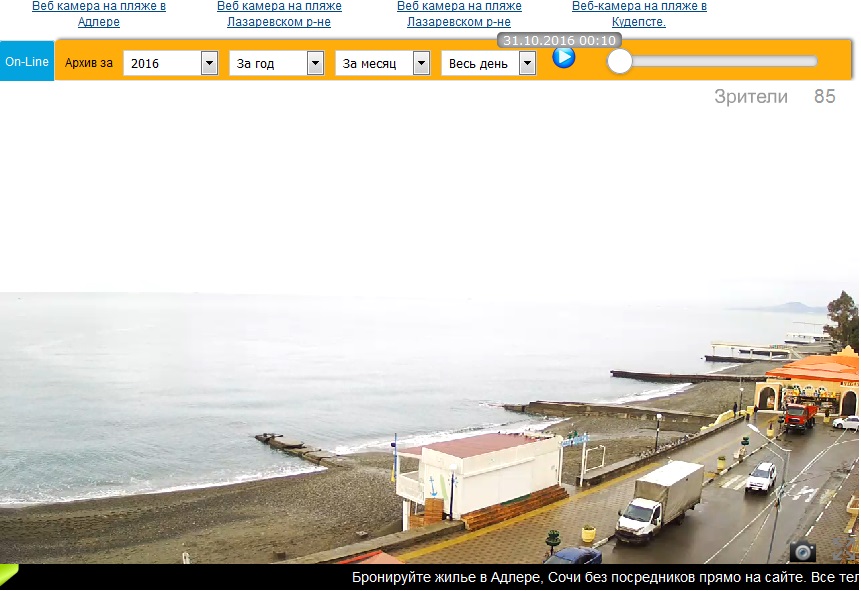Click the 31.10.2016 00:10 timestamp tooltip

(x=559, y=41)
